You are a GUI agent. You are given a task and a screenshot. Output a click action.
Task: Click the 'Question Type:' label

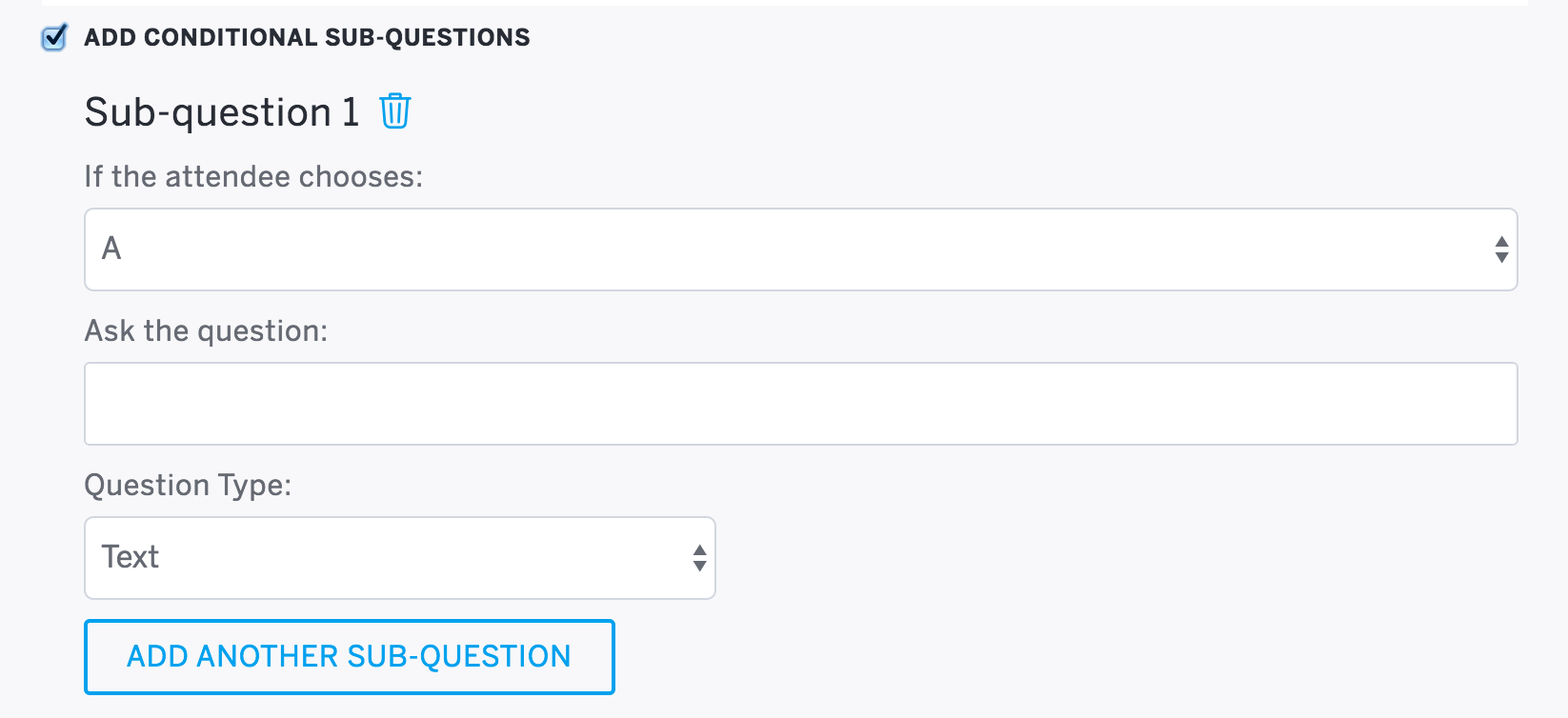click(x=188, y=486)
